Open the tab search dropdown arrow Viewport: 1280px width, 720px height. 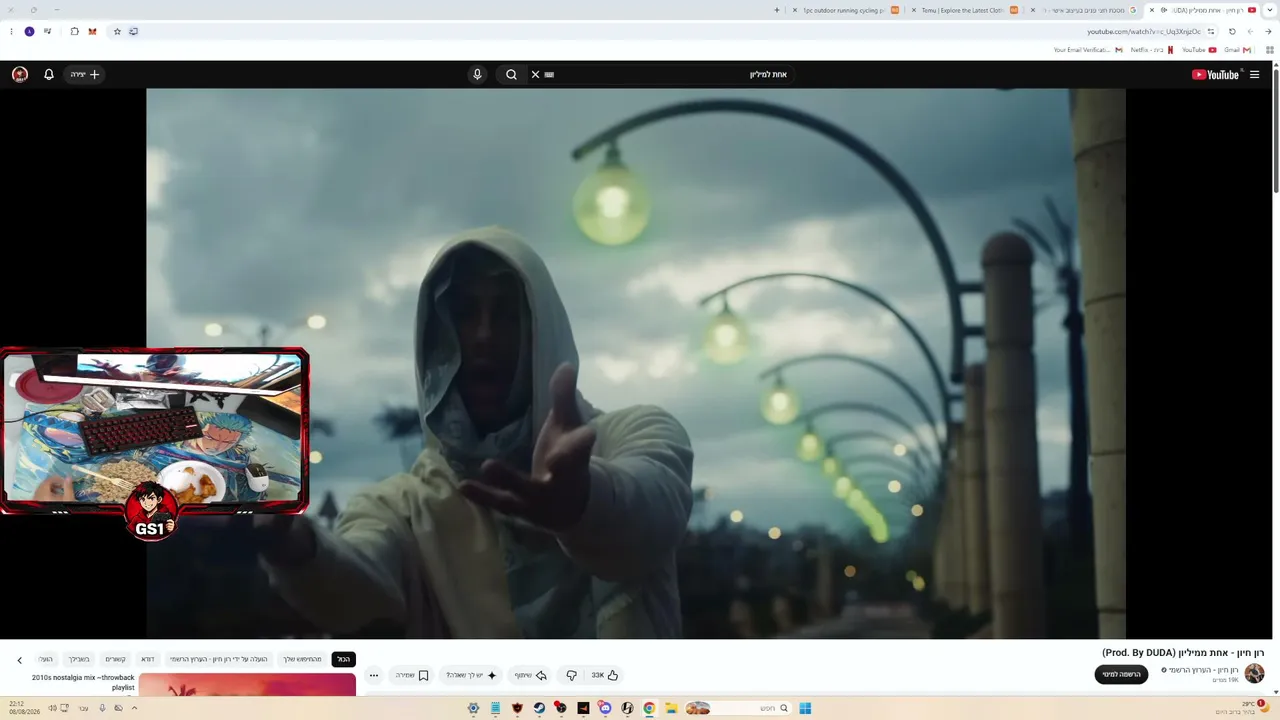point(1270,10)
